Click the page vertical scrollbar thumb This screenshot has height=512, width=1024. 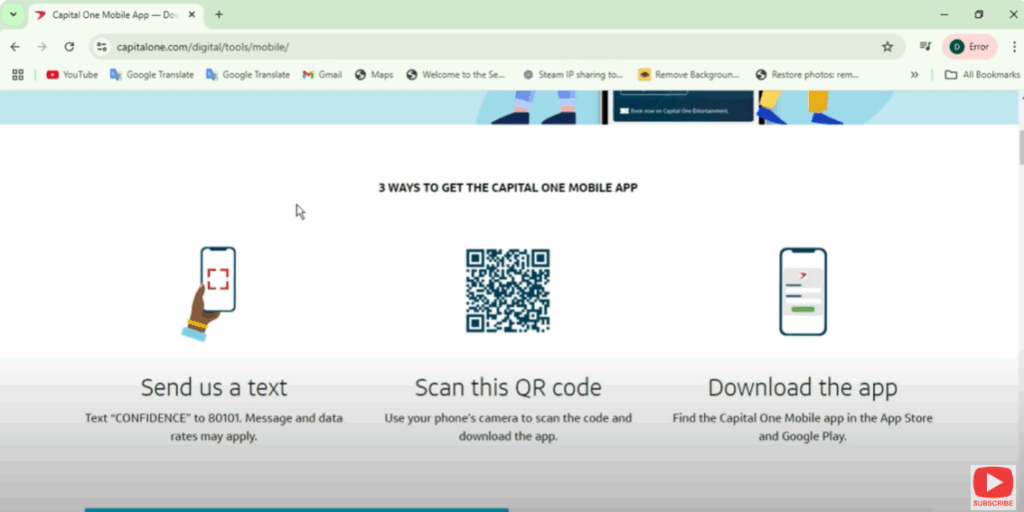click(1020, 147)
